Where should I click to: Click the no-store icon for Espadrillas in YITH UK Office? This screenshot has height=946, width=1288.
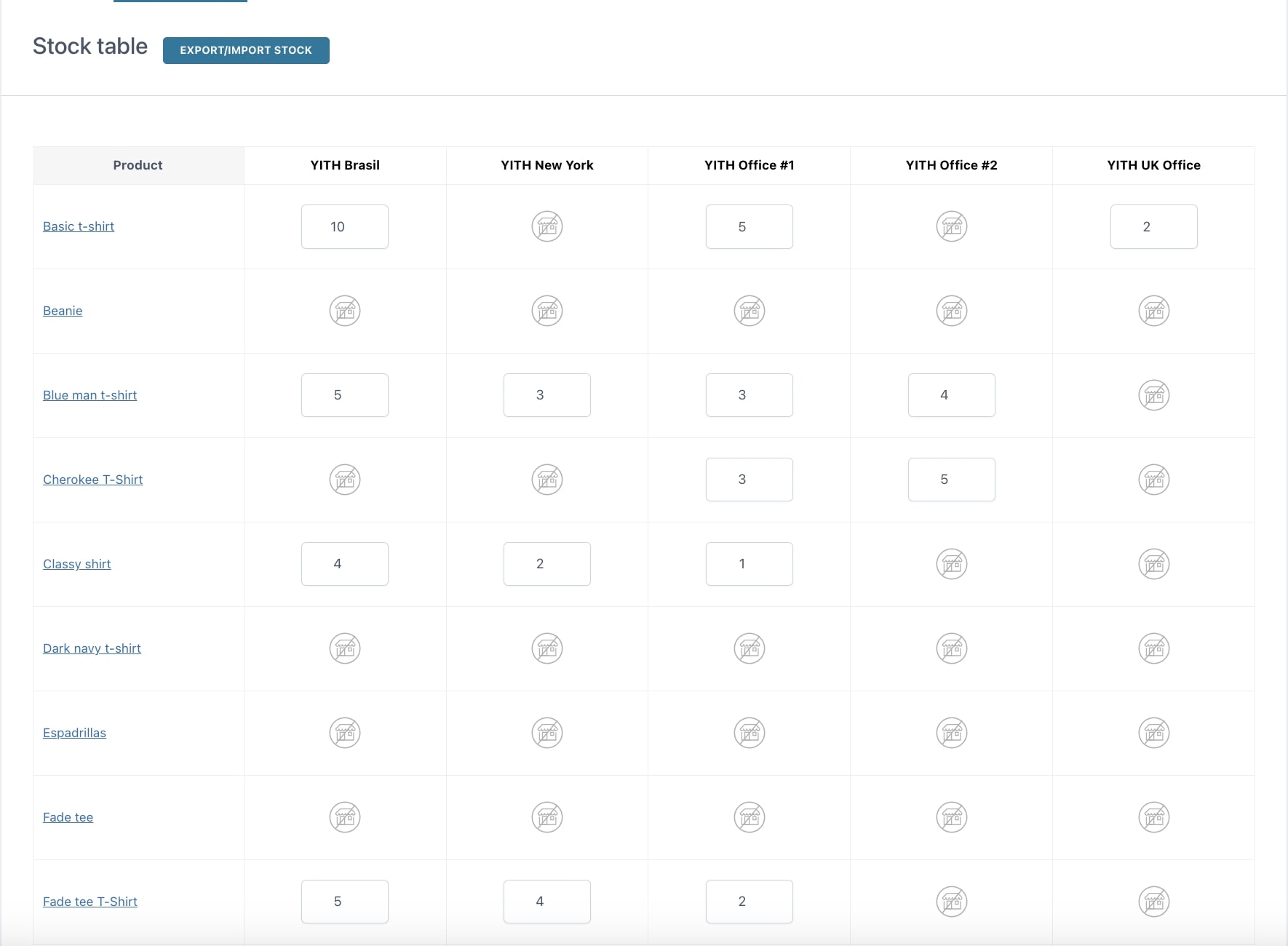tap(1154, 733)
